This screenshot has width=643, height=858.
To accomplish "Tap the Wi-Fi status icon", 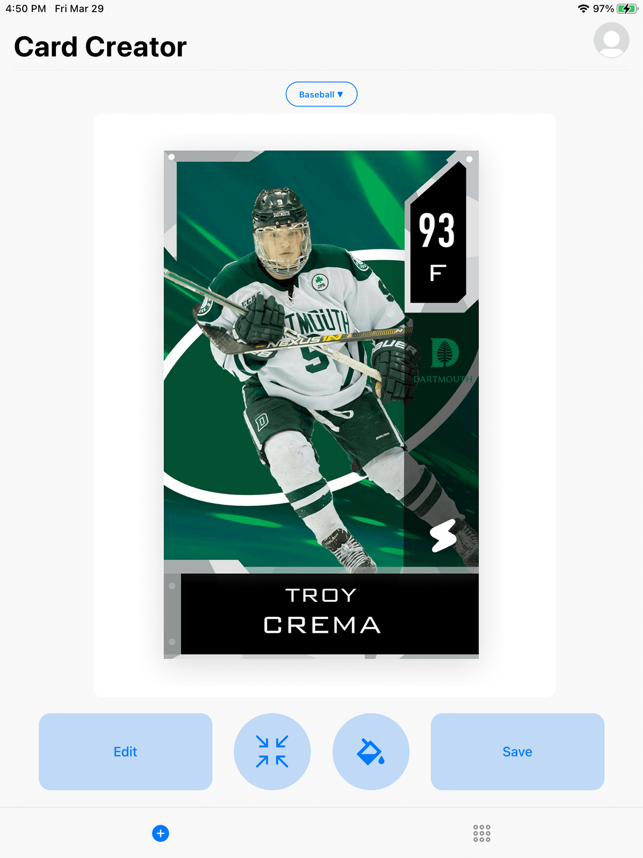I will click(583, 9).
